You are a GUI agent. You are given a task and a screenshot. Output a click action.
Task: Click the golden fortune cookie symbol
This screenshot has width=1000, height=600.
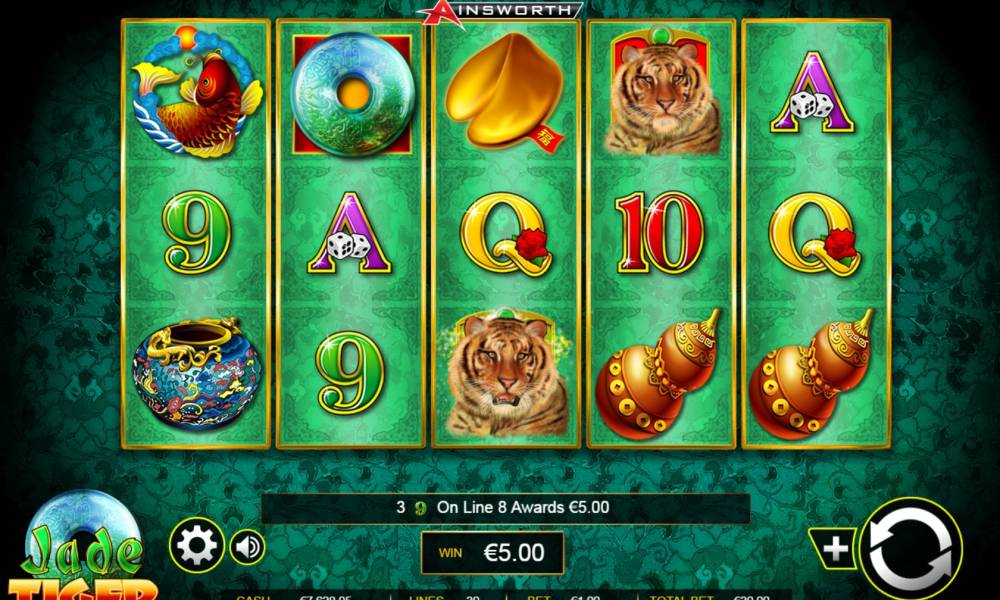coord(505,91)
